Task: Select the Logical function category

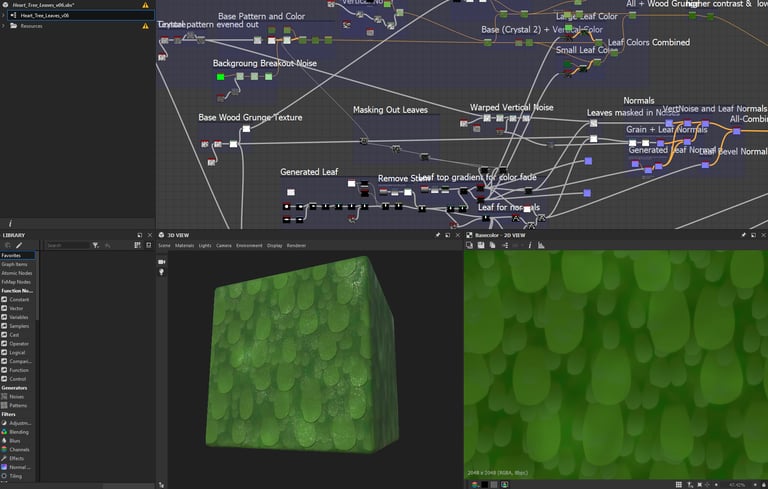Action: [18, 352]
